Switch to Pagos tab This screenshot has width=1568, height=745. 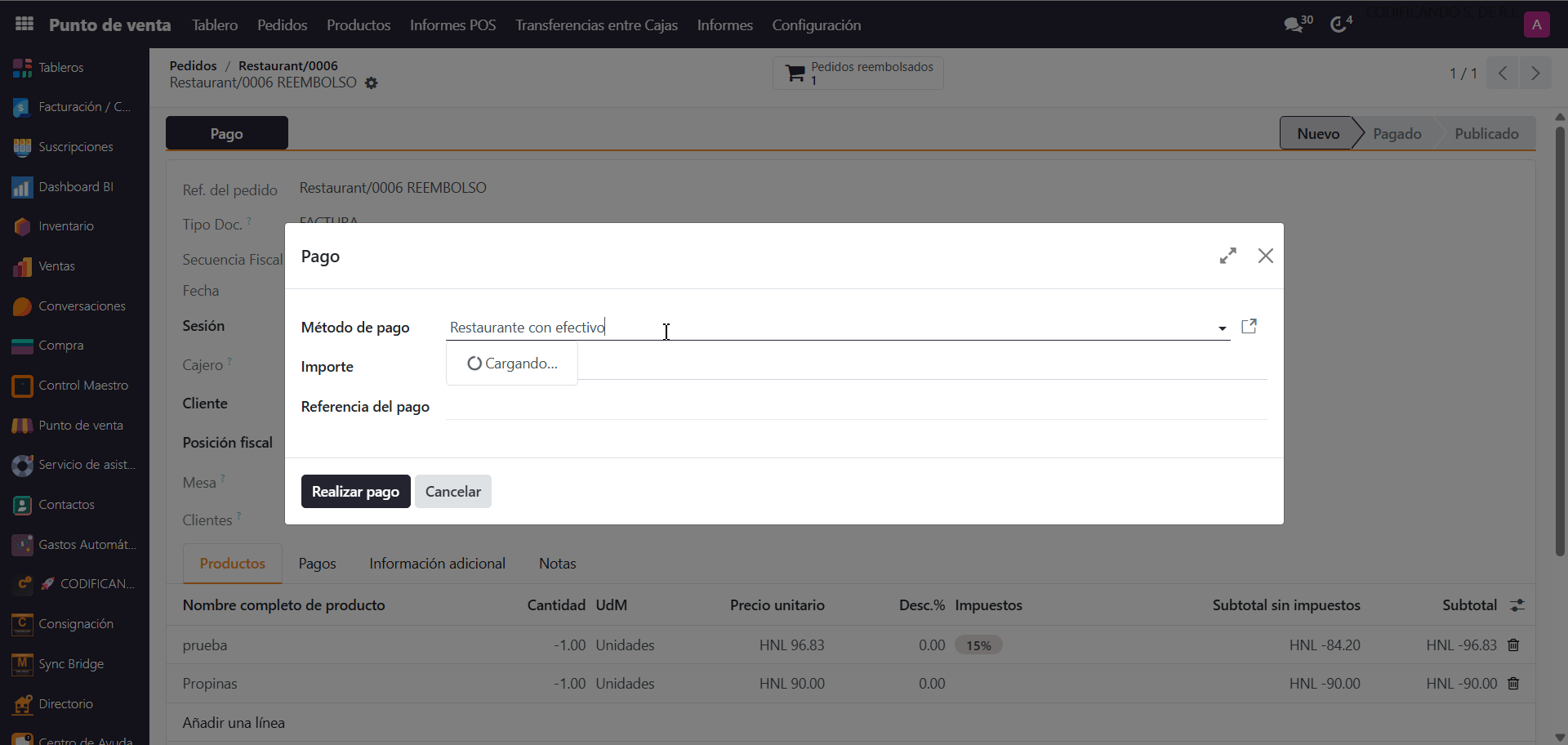coord(317,564)
